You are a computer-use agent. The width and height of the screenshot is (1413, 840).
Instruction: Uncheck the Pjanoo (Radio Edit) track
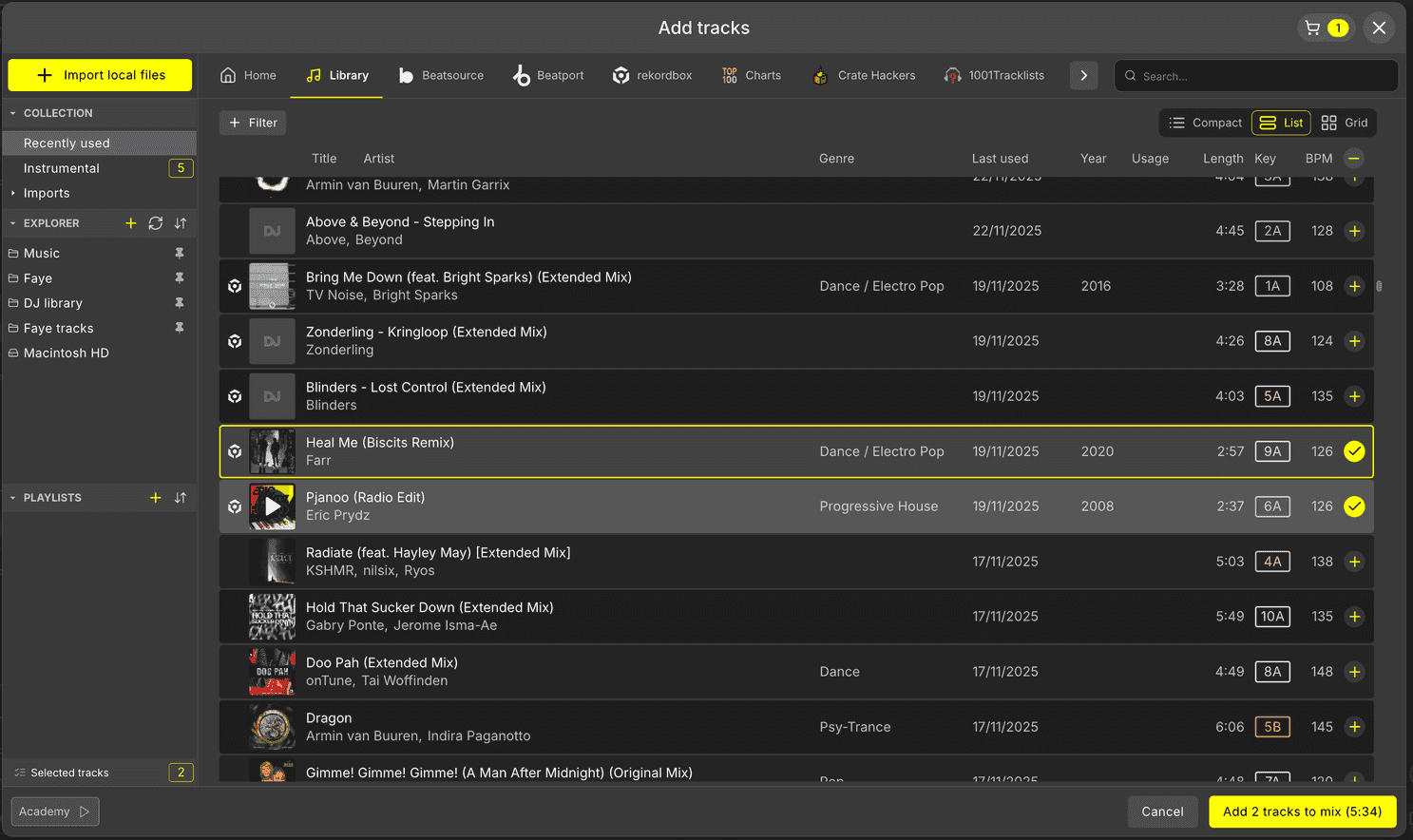click(1354, 506)
